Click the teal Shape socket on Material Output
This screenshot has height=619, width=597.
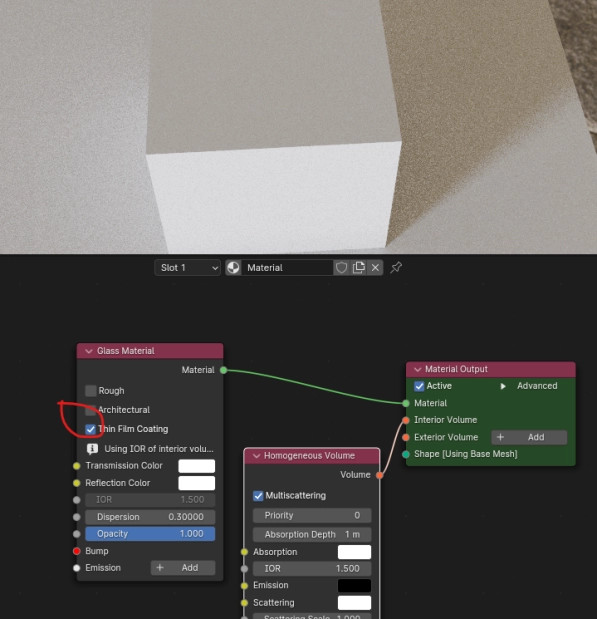pos(406,454)
